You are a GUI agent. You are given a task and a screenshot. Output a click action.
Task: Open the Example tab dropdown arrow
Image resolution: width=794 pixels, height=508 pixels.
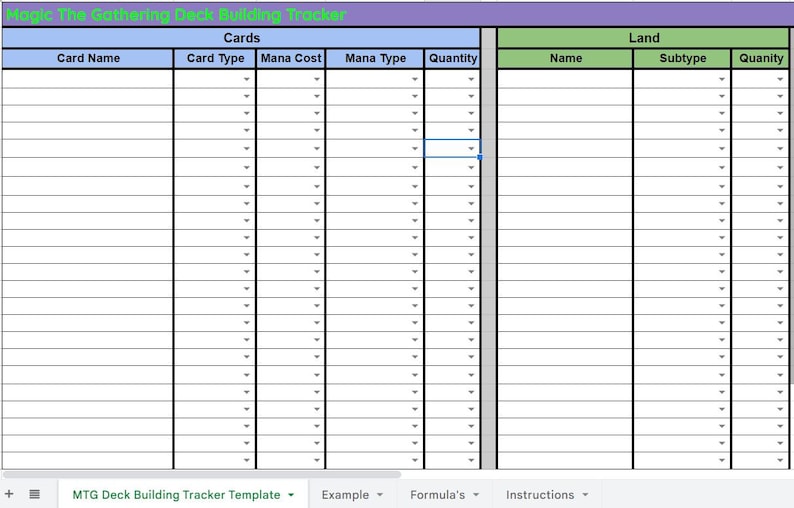pyautogui.click(x=380, y=495)
